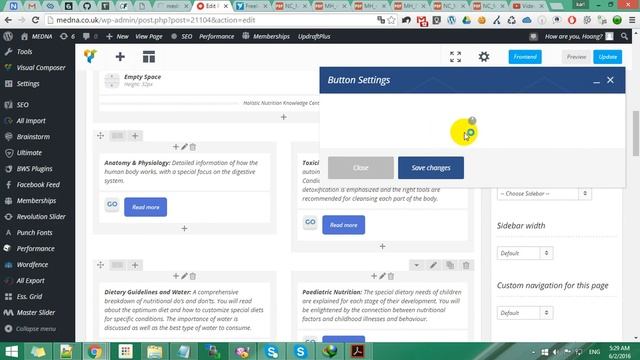The width and height of the screenshot is (640, 360).
Task: Open Chrome from the taskbar
Action: (95, 351)
